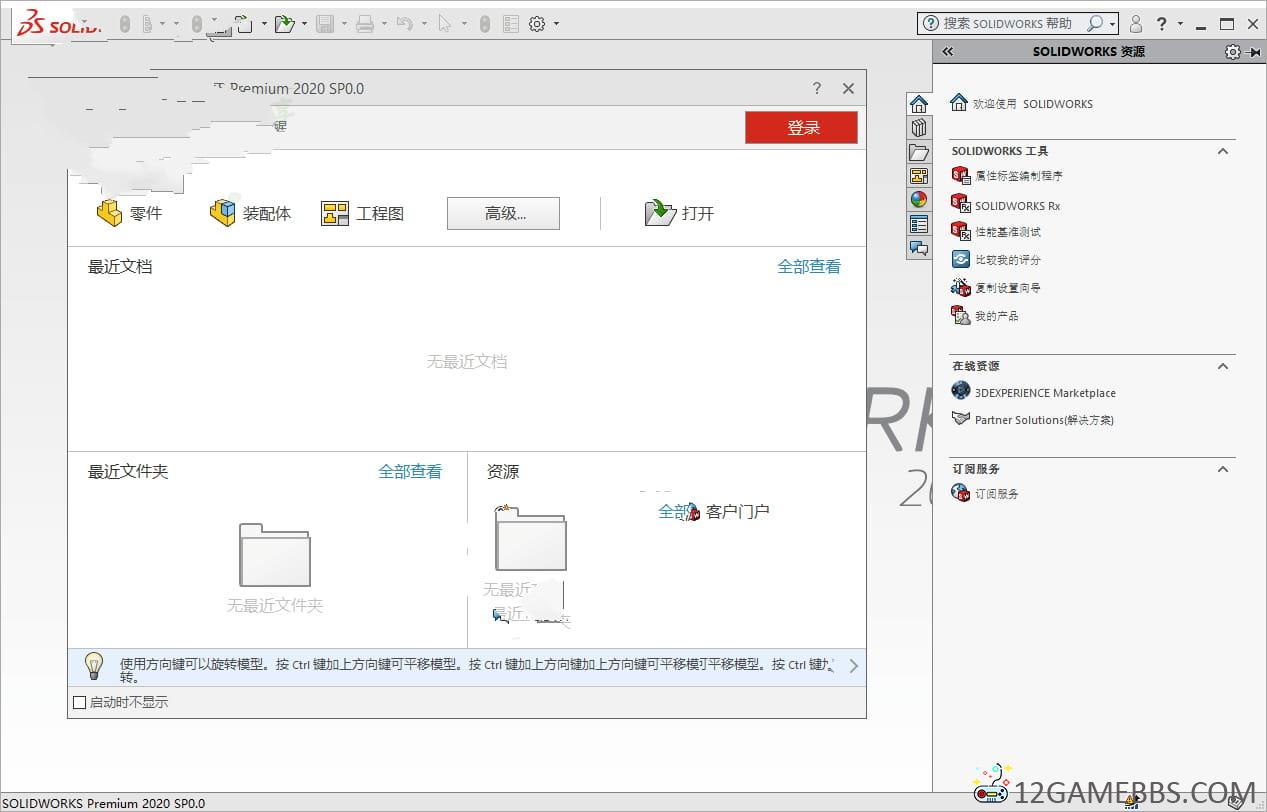Collapse the 在线资源 section
Screen dimensions: 1267x812
pos(1222,366)
